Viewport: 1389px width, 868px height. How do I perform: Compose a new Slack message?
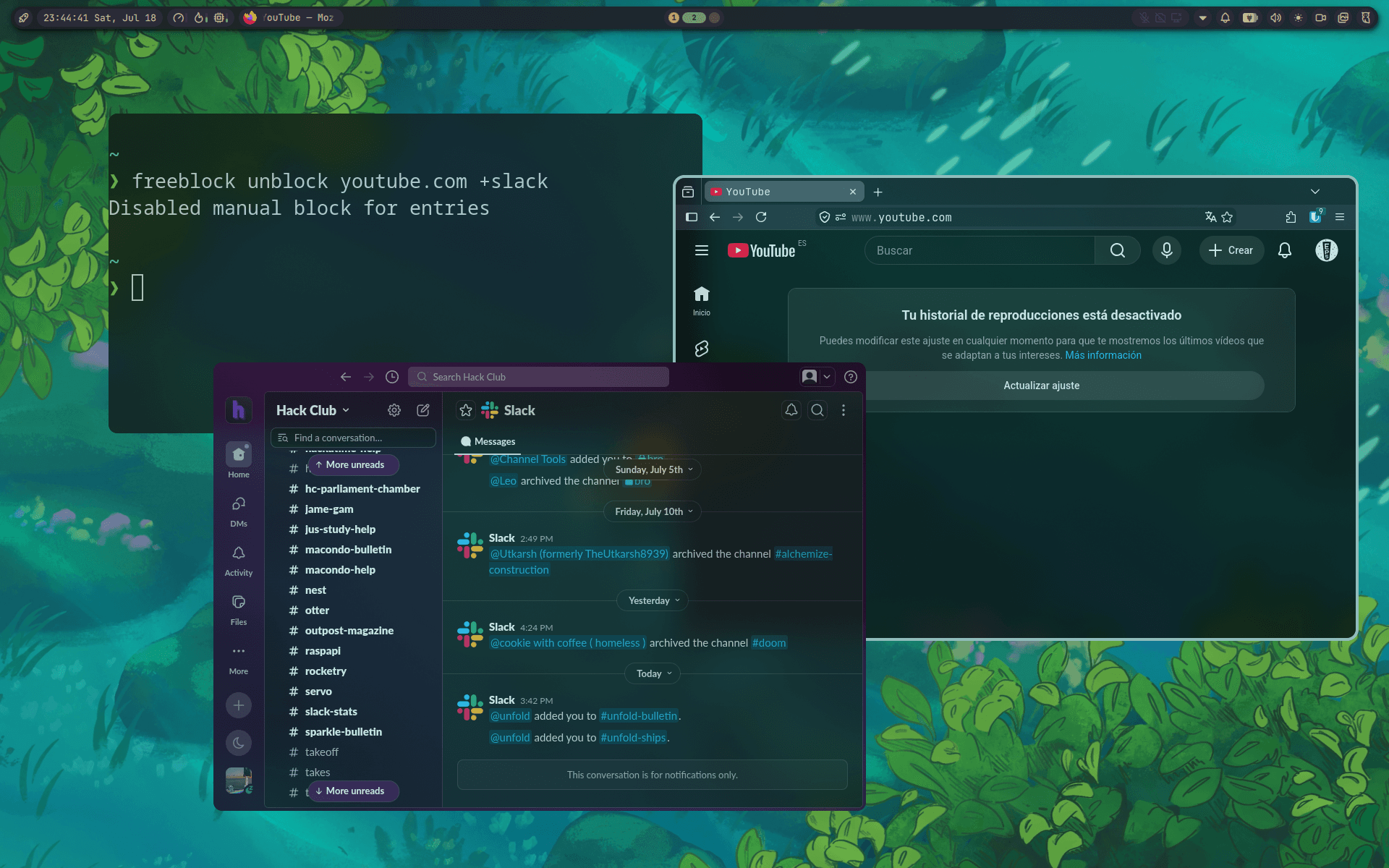click(423, 410)
